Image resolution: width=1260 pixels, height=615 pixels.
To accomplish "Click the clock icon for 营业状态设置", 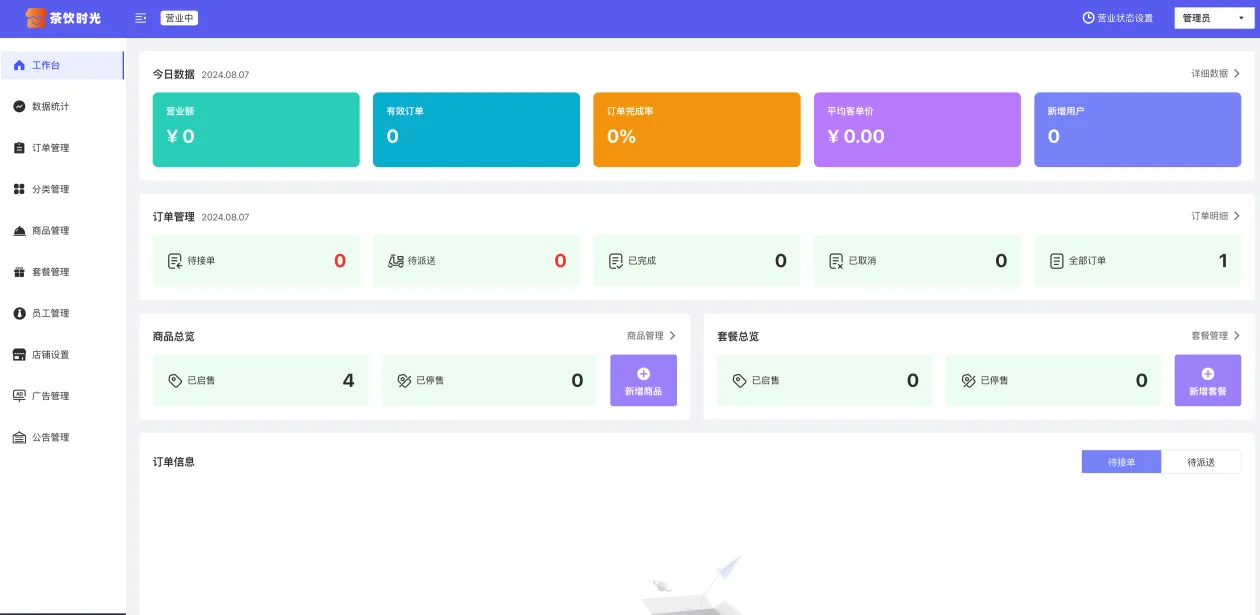I will pos(1088,18).
